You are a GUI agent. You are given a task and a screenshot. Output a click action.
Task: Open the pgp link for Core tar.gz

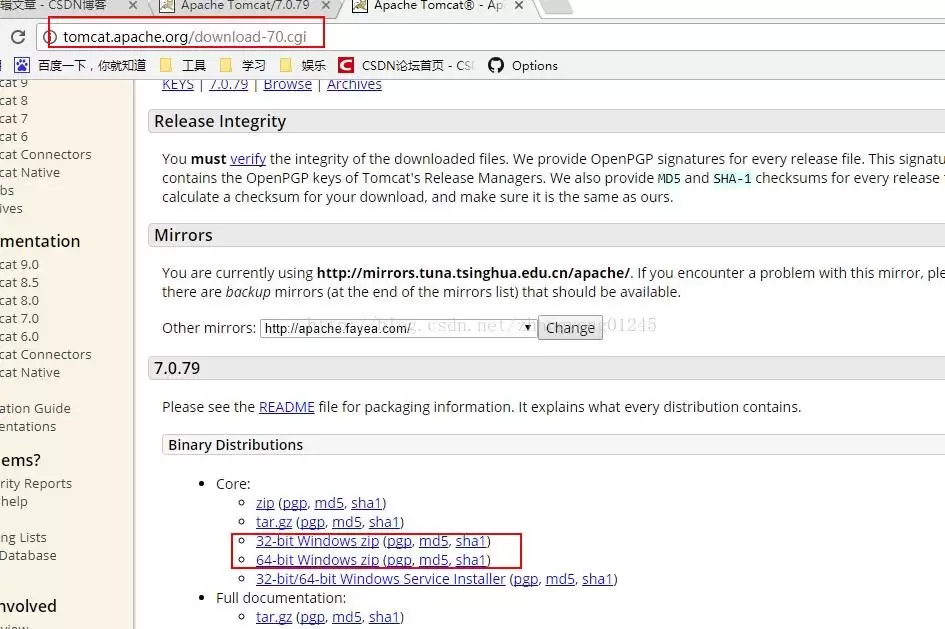(312, 522)
